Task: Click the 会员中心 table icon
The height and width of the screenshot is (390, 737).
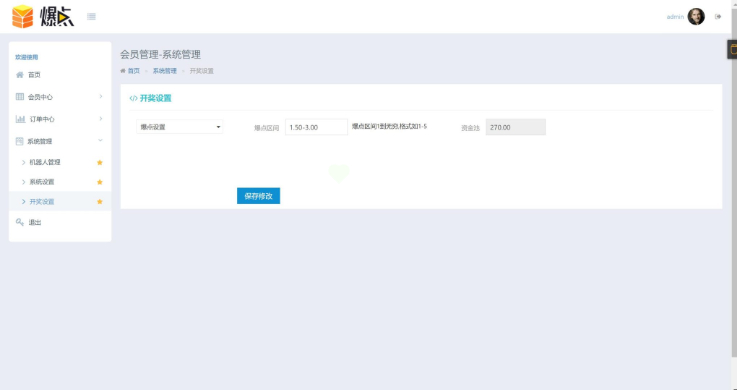Action: click(x=20, y=97)
